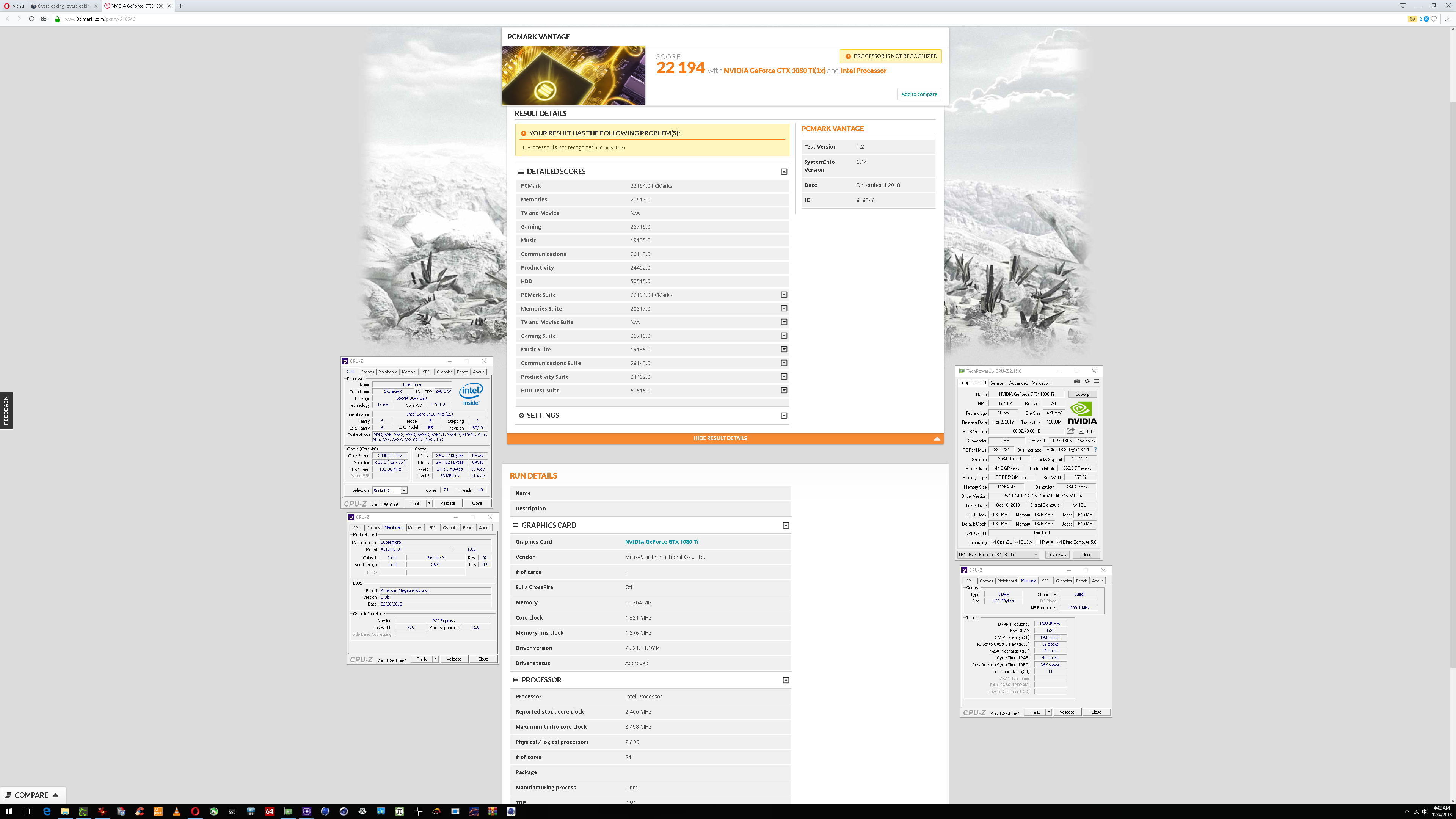Open Task View on taskbar
This screenshot has height=819, width=1456.
click(27, 811)
